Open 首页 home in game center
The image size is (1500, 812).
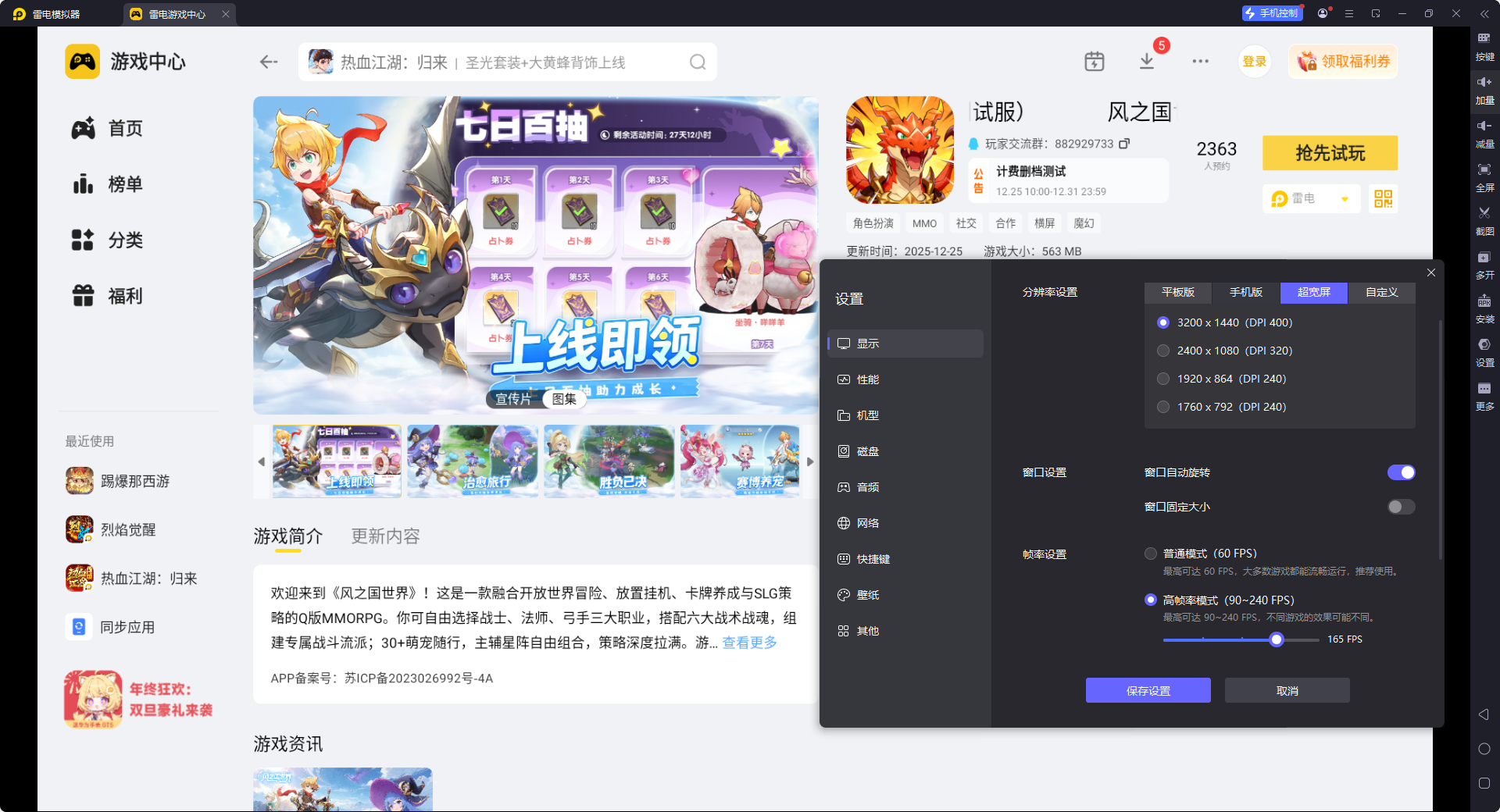[107, 128]
